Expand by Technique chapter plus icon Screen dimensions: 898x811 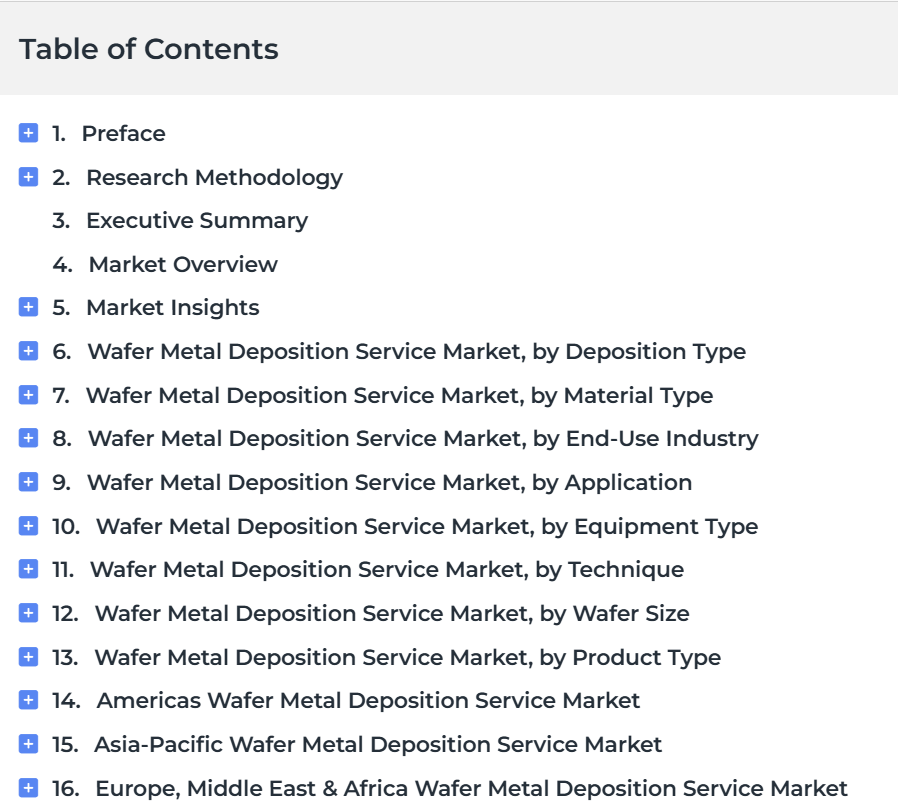tap(28, 569)
